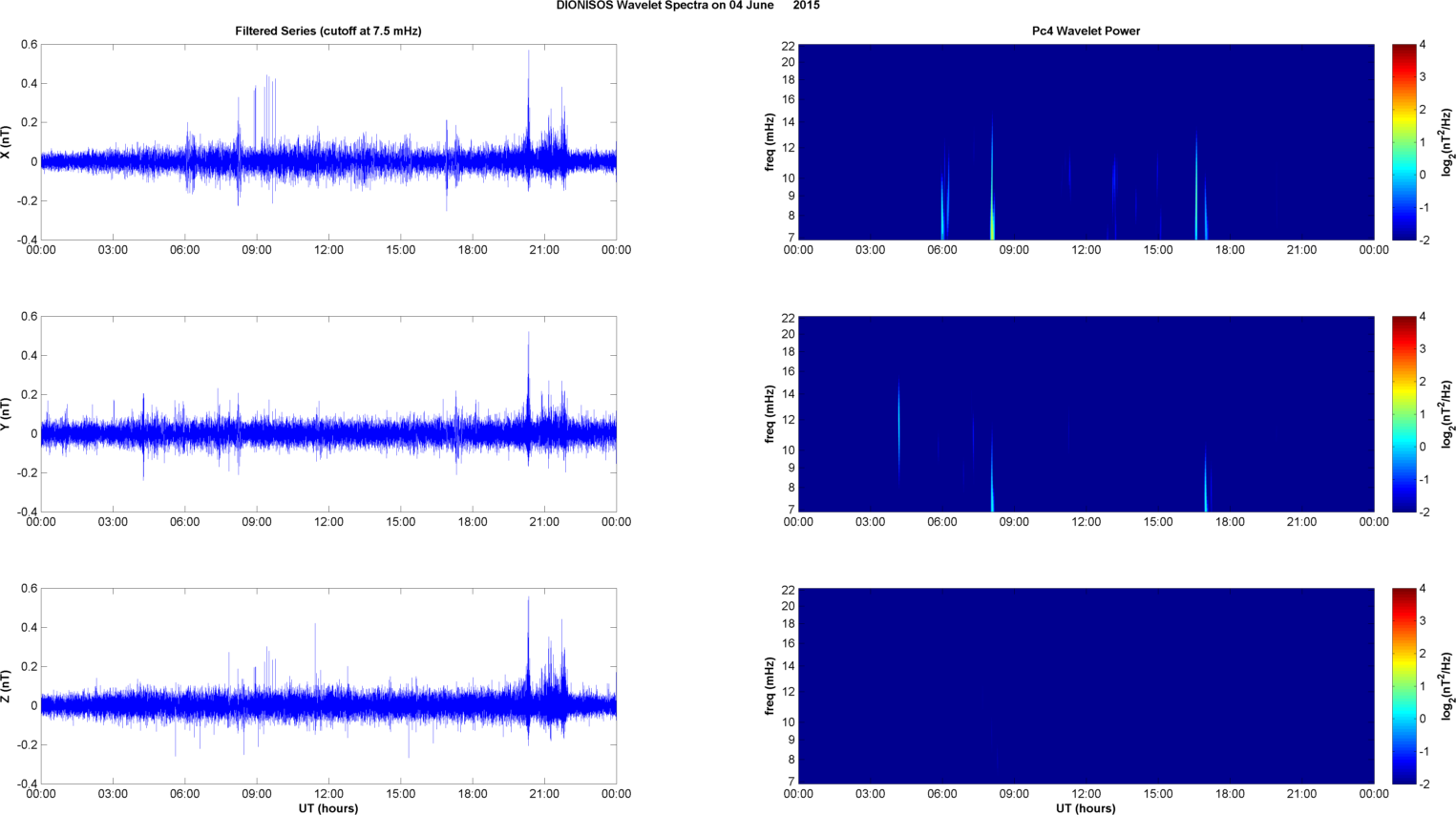Click the DIONISOS Wavelet Spectra figure title

pyautogui.click(x=687, y=6)
